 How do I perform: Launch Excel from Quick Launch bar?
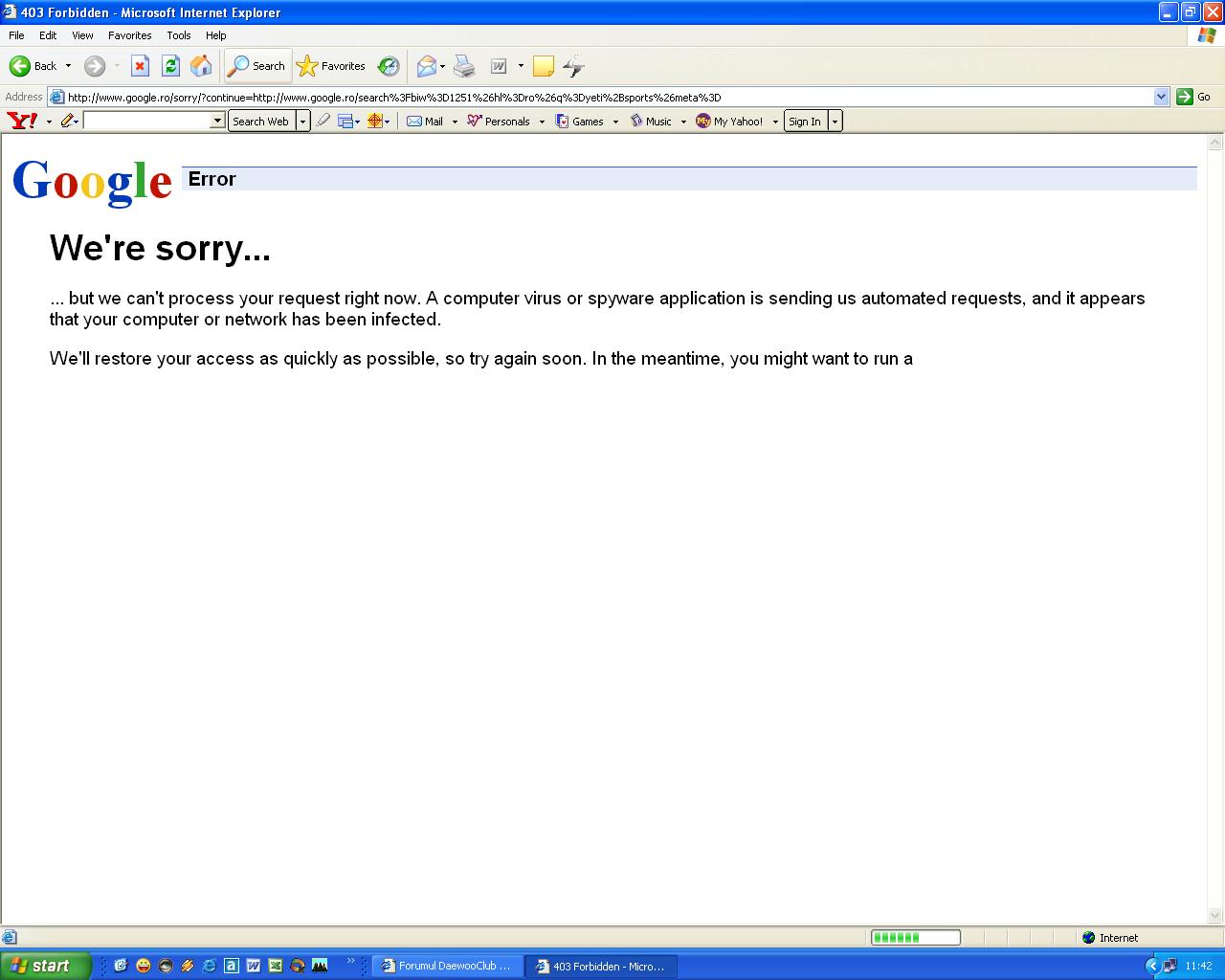(x=275, y=966)
